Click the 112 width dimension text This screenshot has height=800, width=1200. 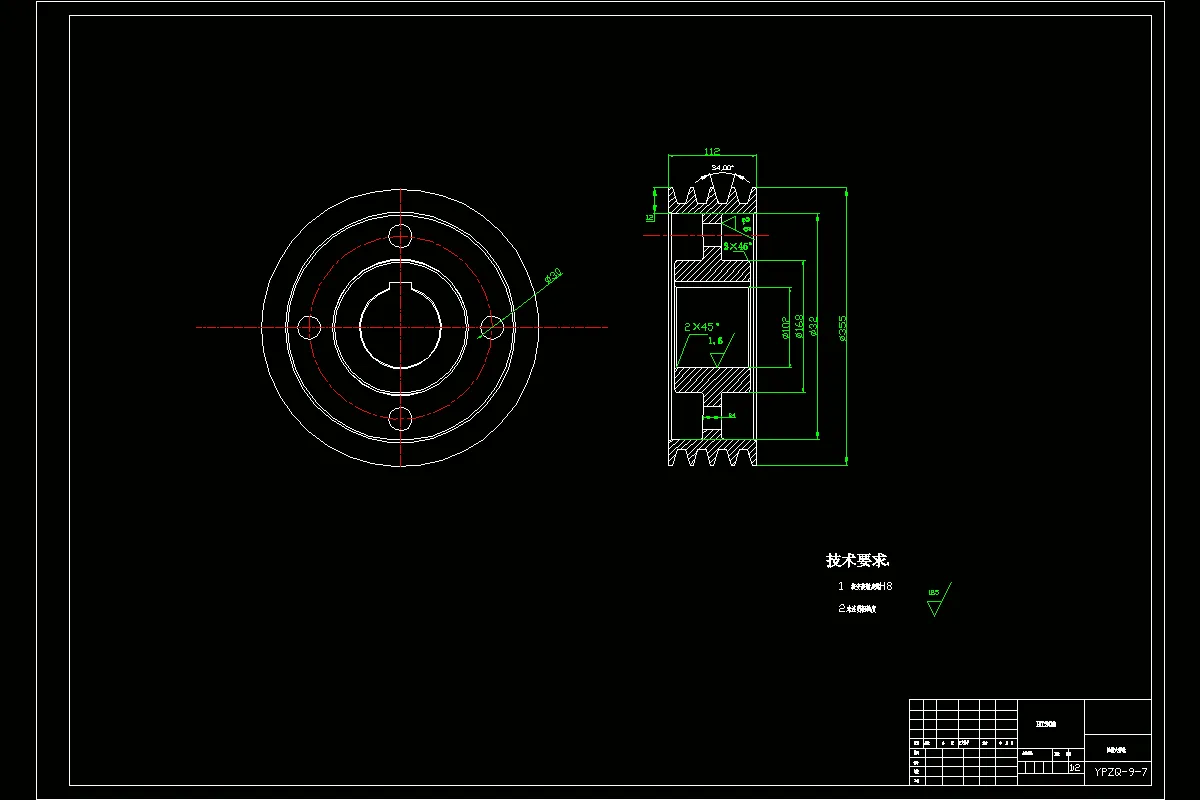[x=712, y=151]
